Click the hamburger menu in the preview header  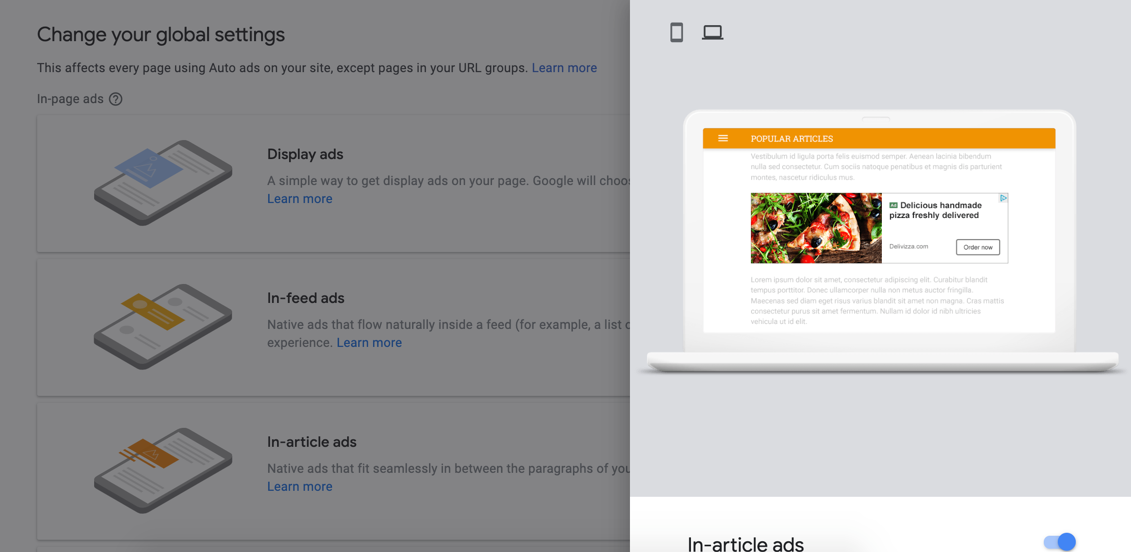click(723, 139)
